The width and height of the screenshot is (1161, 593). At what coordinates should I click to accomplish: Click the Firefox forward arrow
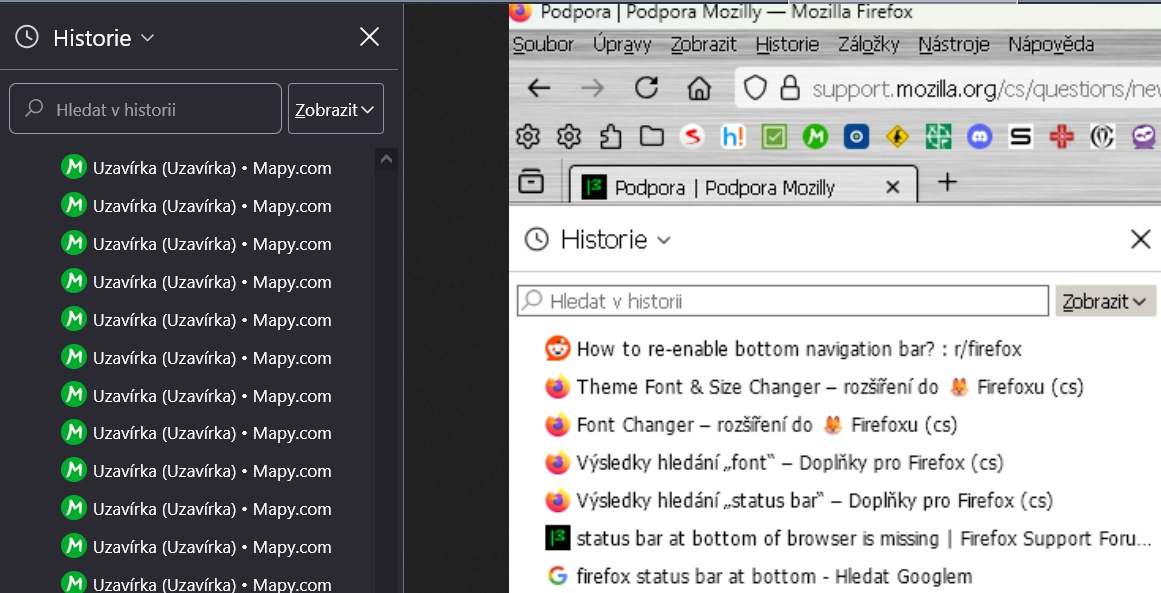(x=592, y=88)
